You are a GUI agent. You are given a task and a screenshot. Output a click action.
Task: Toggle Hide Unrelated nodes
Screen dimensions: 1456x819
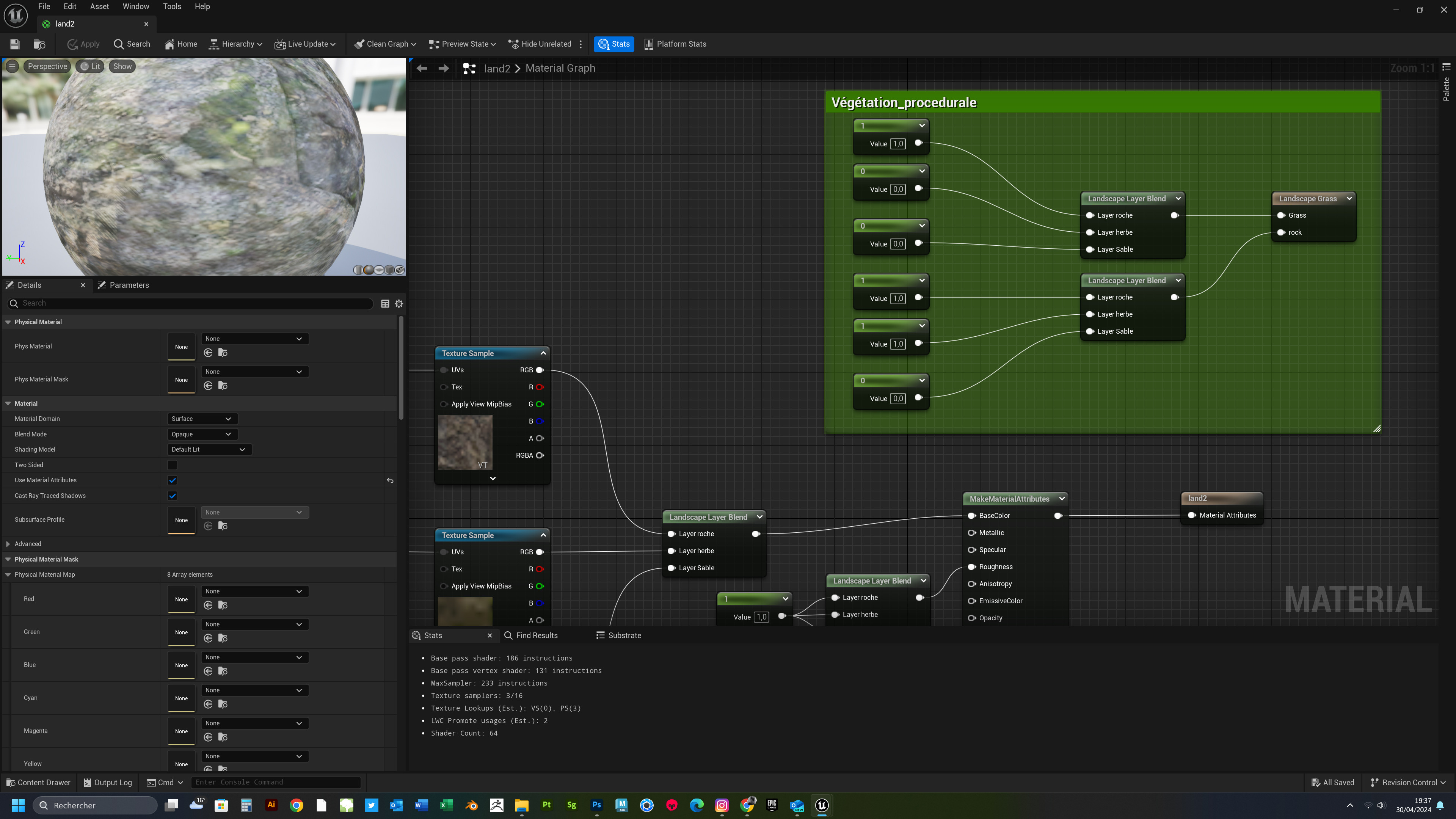pyautogui.click(x=540, y=44)
